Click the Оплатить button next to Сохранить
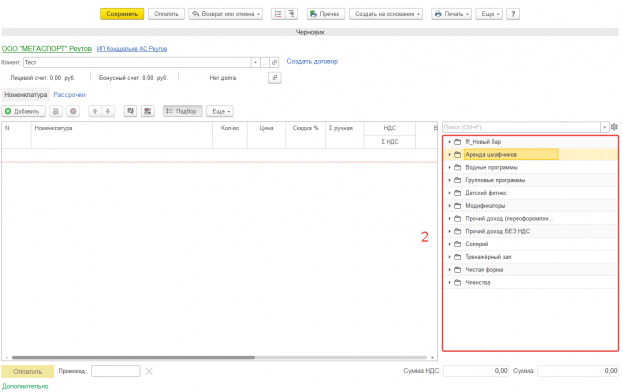623x392 pixels. pyautogui.click(x=166, y=14)
